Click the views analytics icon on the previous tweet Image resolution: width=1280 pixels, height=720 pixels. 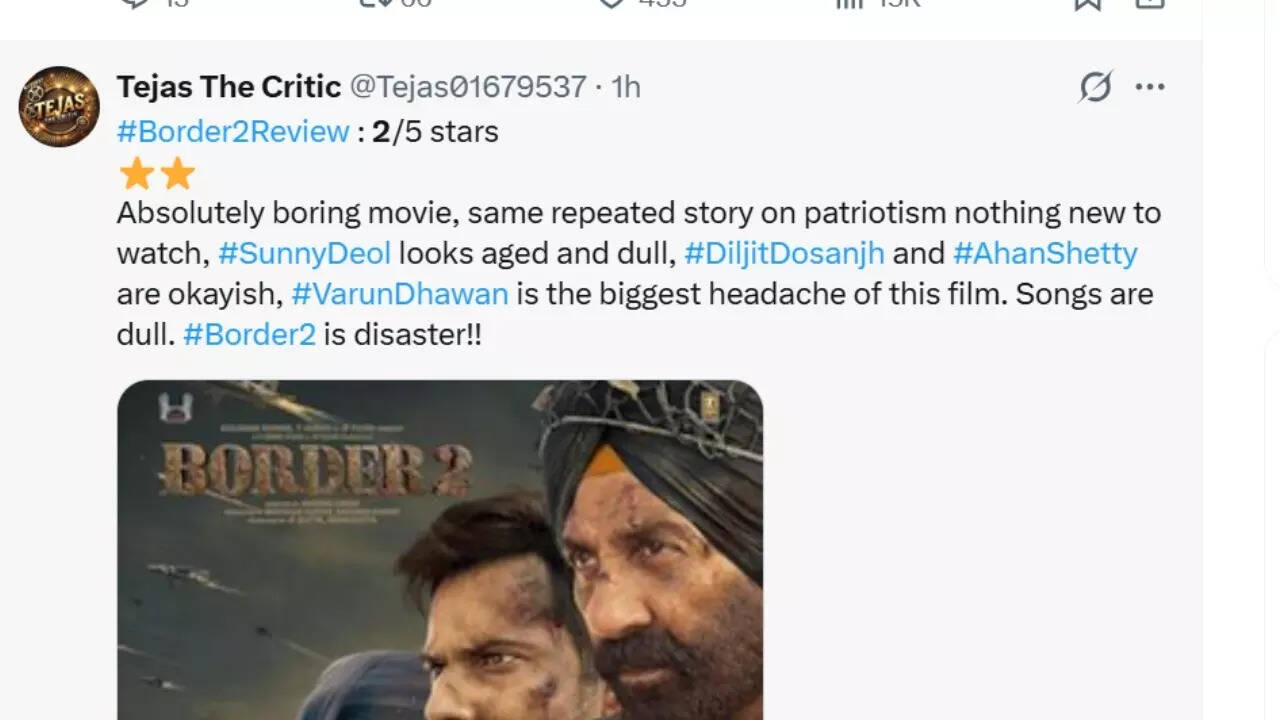[x=848, y=3]
